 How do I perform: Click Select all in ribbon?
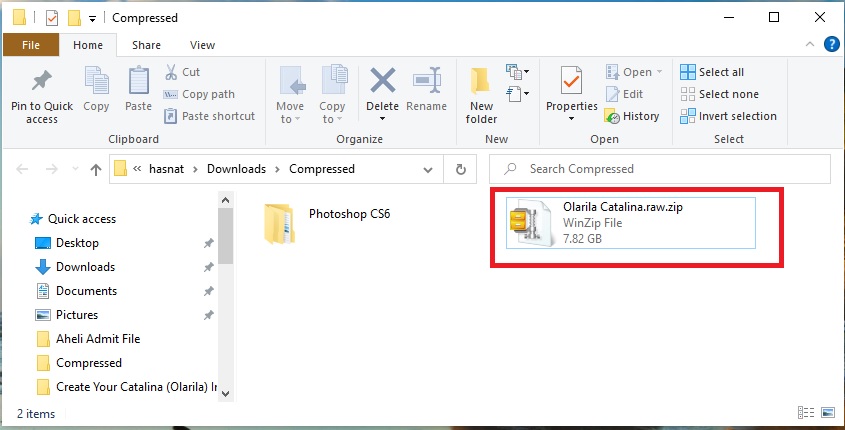pyautogui.click(x=712, y=72)
